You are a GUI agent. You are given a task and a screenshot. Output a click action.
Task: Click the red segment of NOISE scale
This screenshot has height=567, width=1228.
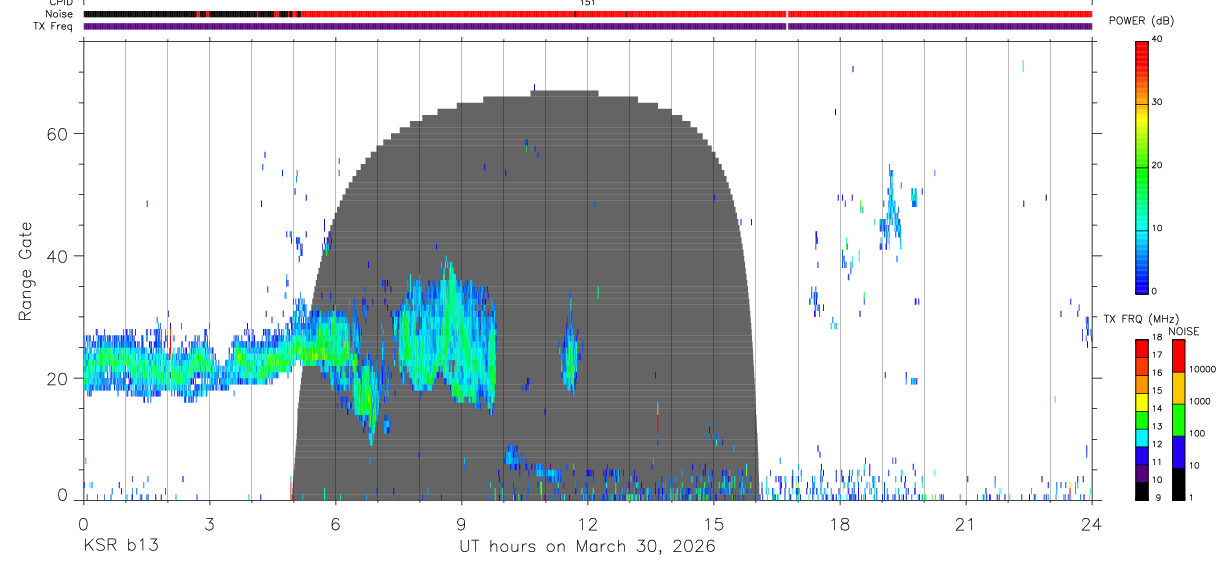pos(1179,356)
